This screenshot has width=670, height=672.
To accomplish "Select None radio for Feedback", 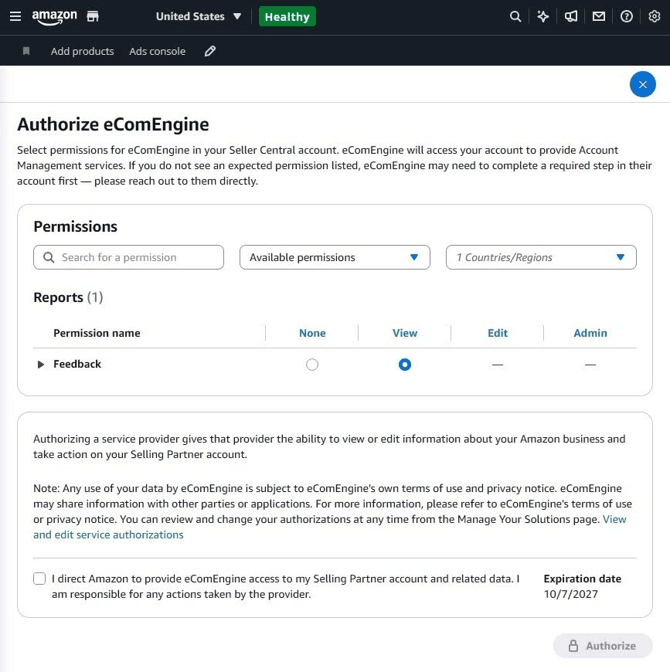I will click(x=312, y=364).
